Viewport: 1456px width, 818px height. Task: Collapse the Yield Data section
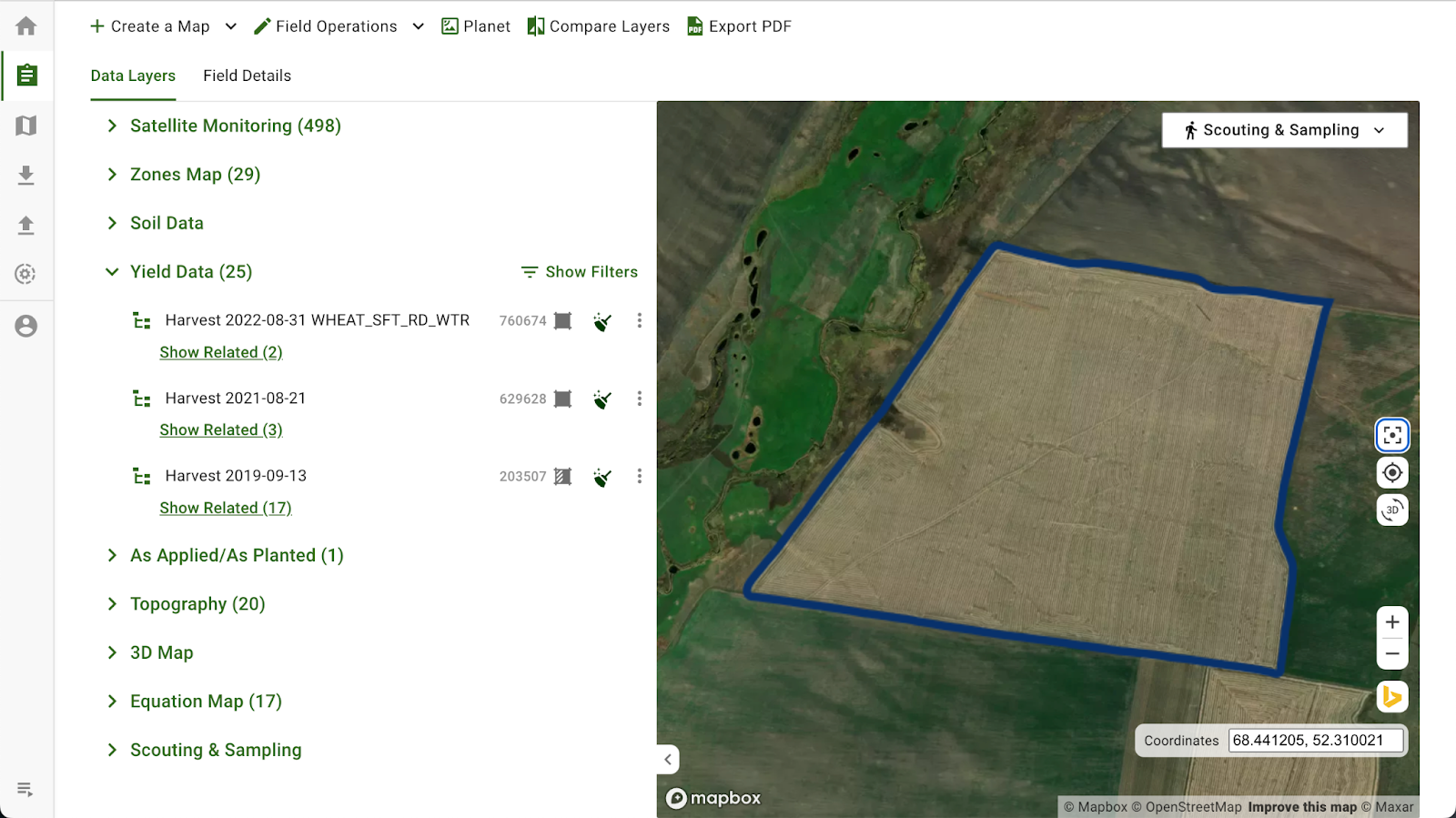112,272
